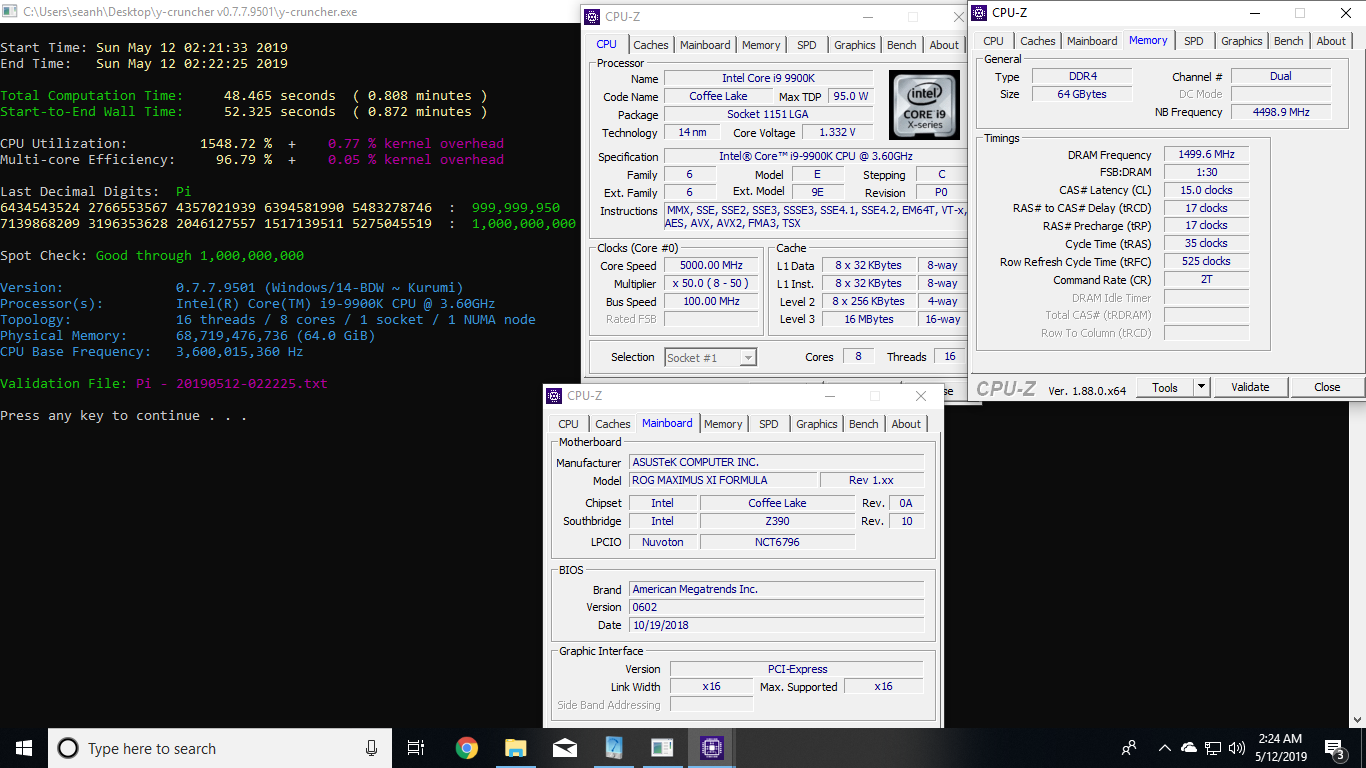This screenshot has width=1366, height=768.
Task: Click the CAS# Latency value 15.0 clocks
Action: [x=1206, y=190]
